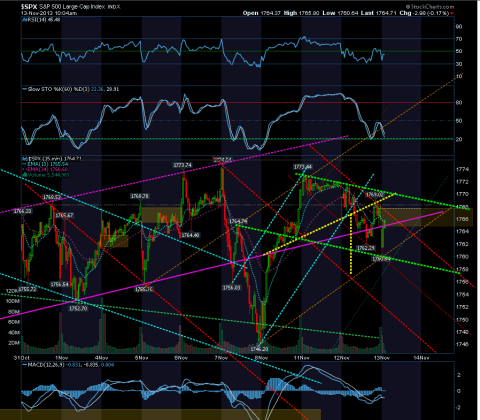Click the 1769.02 price label
480x420 pixels.
click(x=375, y=194)
